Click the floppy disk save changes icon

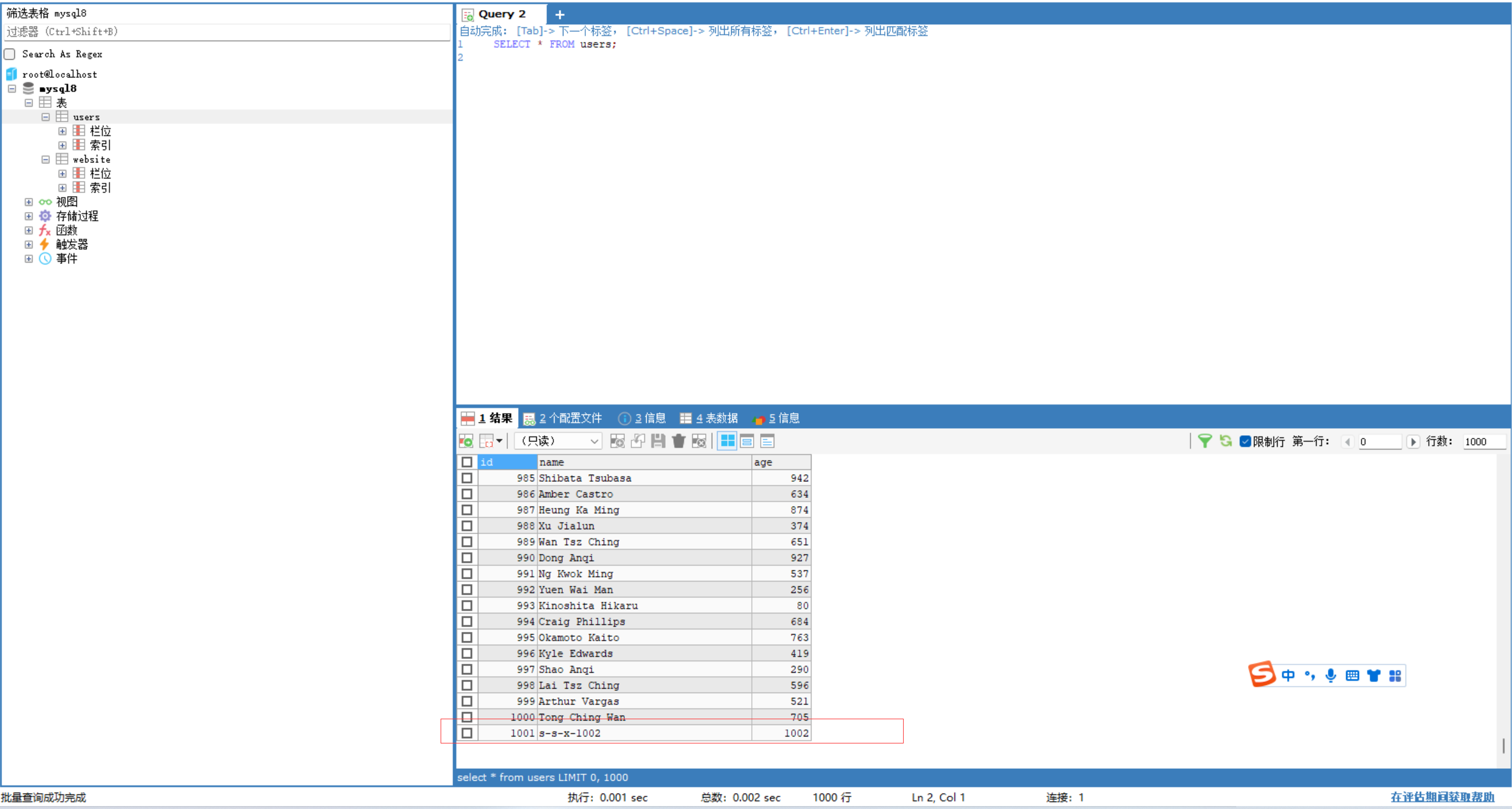pyautogui.click(x=658, y=441)
